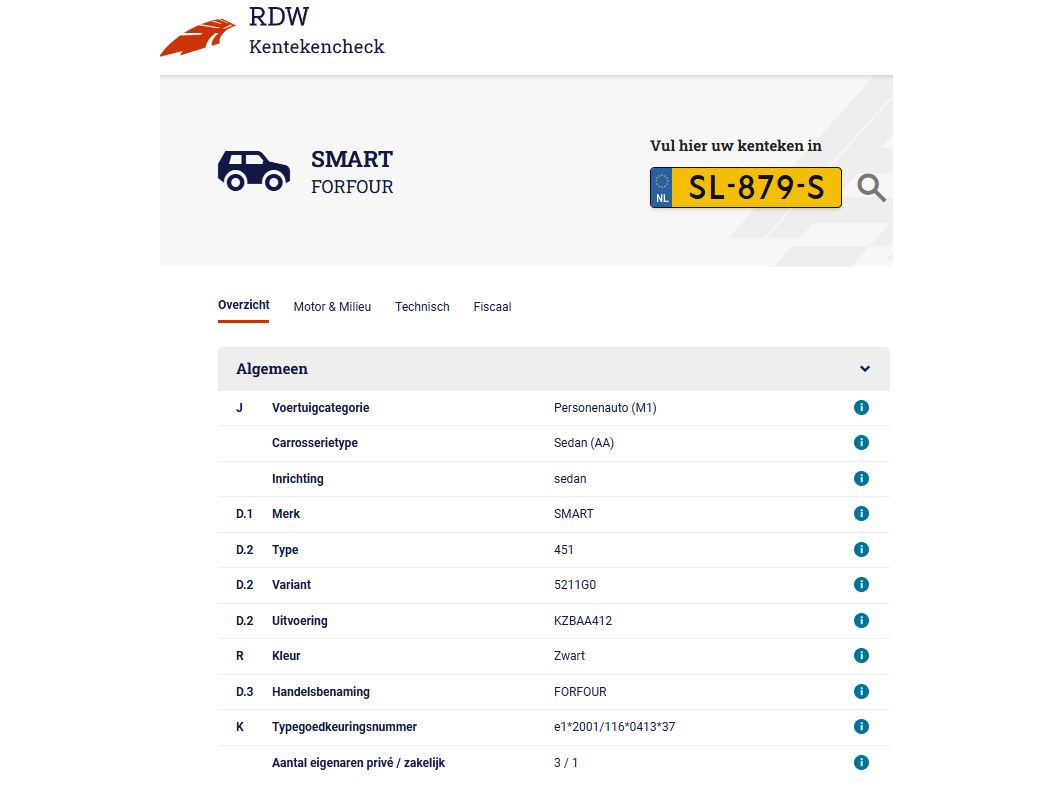Select the Fiscaal tab

coord(492,307)
